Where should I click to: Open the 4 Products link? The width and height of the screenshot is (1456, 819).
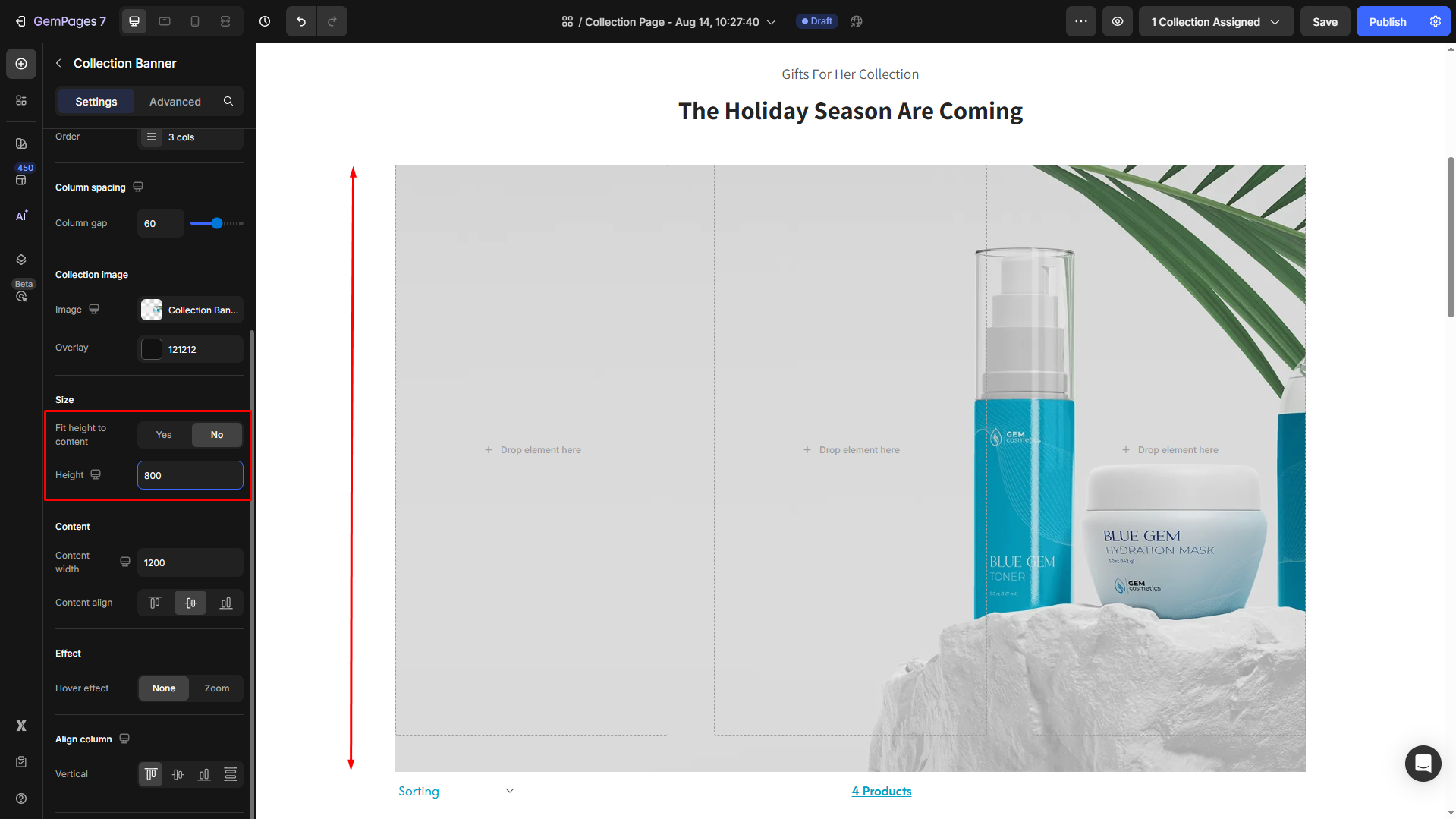(x=881, y=791)
